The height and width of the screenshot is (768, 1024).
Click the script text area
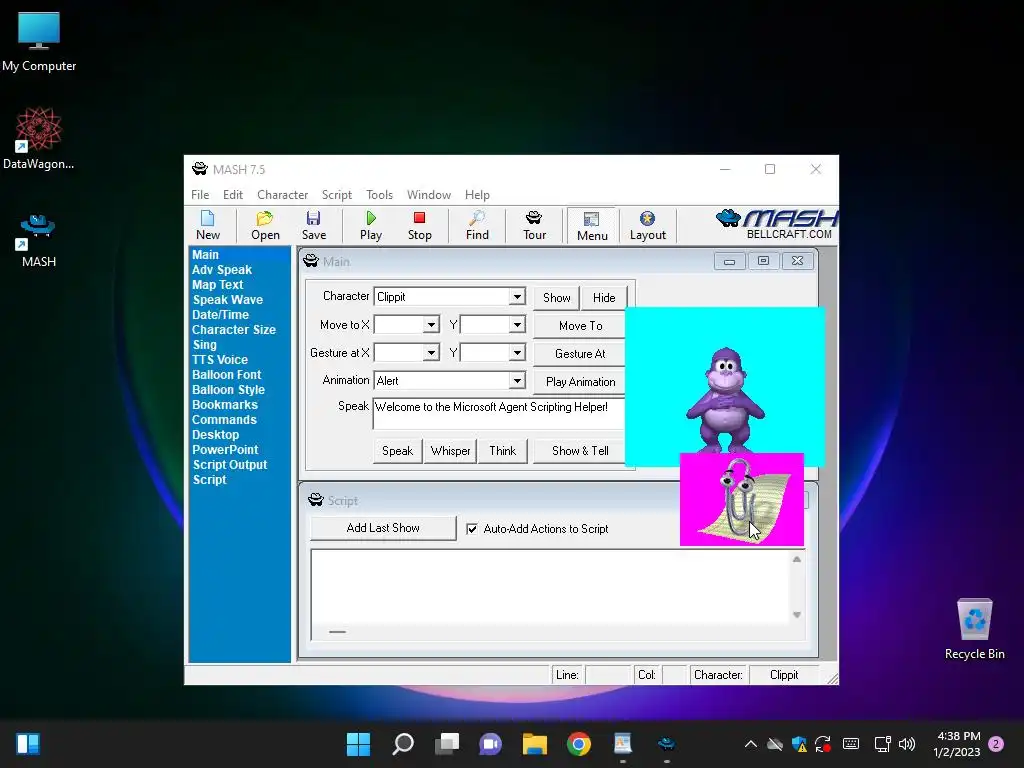(x=550, y=587)
